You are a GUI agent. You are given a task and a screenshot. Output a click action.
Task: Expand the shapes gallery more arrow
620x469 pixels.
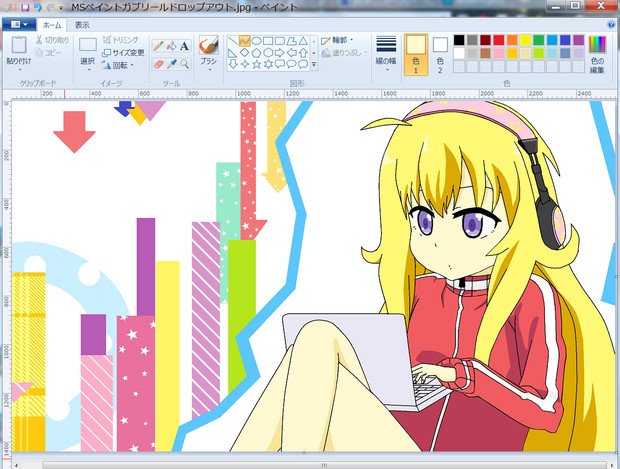[314, 64]
